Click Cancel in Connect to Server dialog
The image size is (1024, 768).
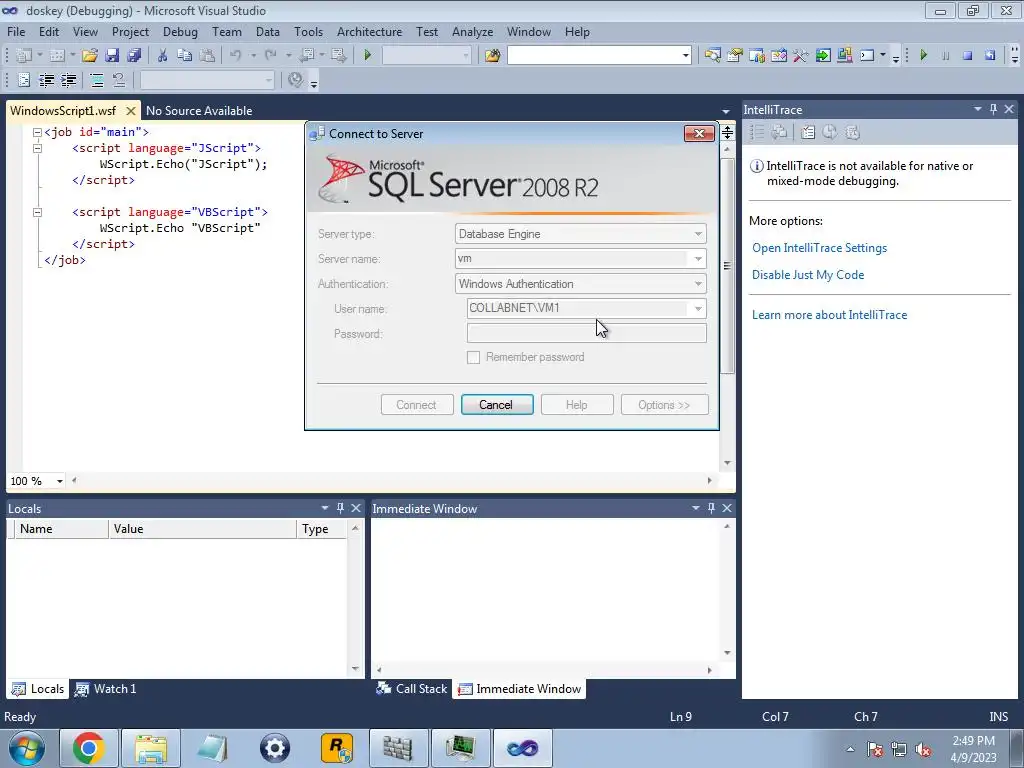click(497, 405)
